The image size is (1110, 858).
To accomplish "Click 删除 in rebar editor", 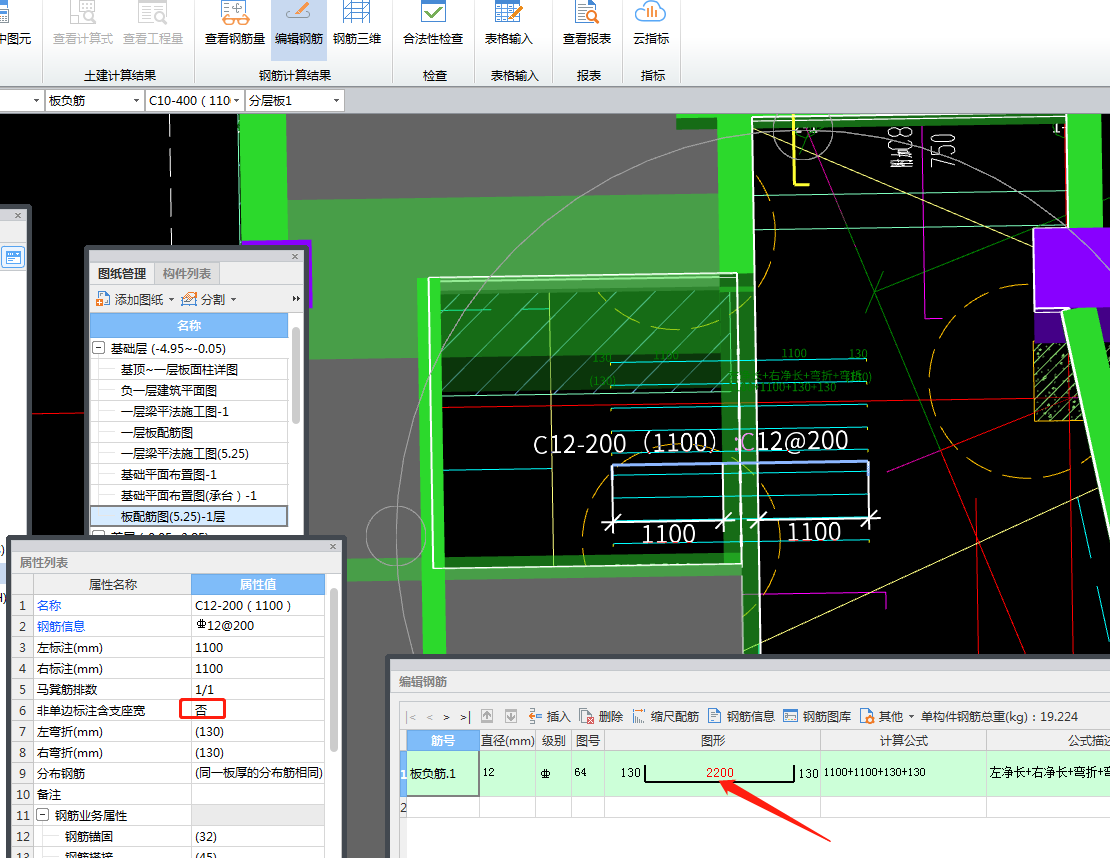I will pos(601,716).
